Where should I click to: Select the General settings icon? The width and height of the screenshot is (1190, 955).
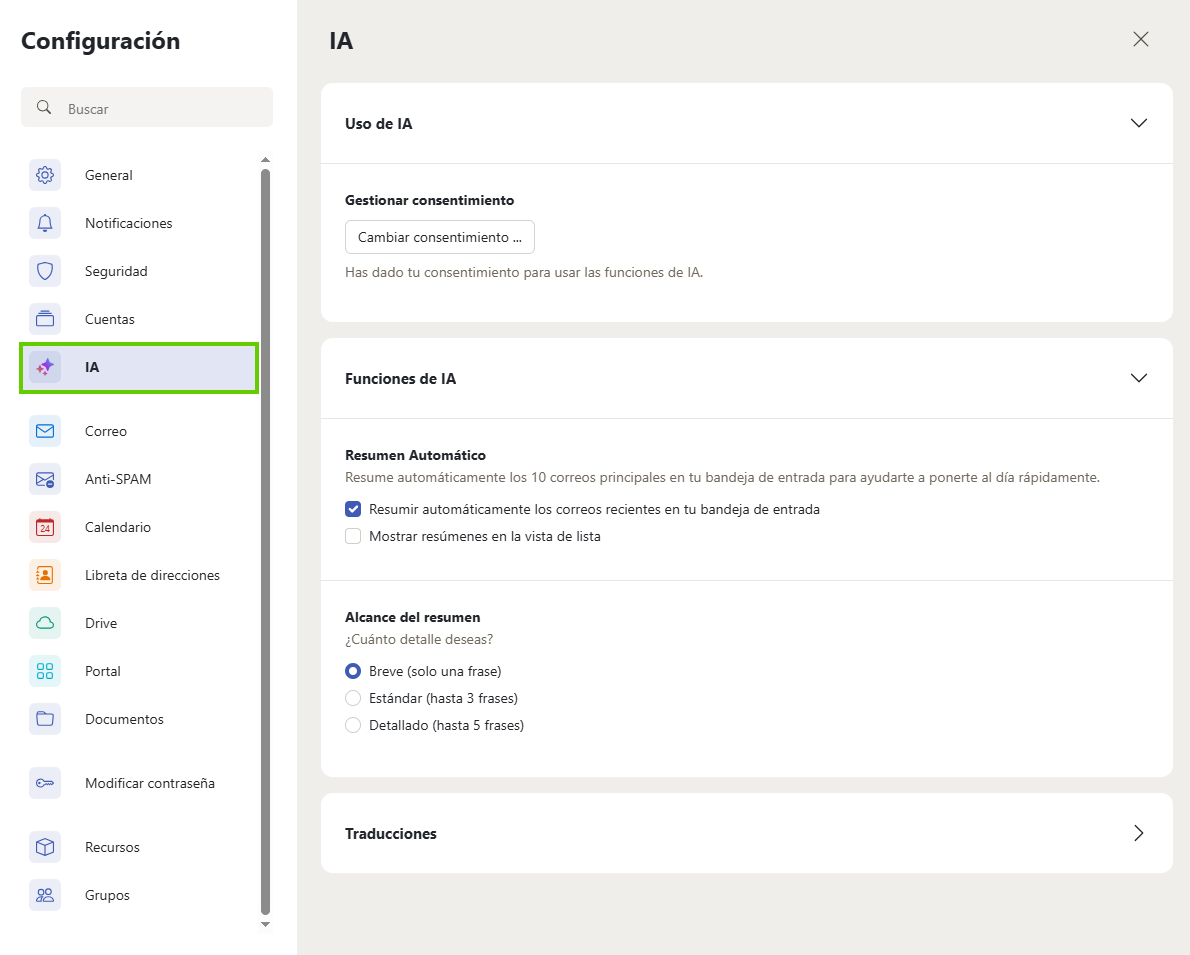pos(45,175)
